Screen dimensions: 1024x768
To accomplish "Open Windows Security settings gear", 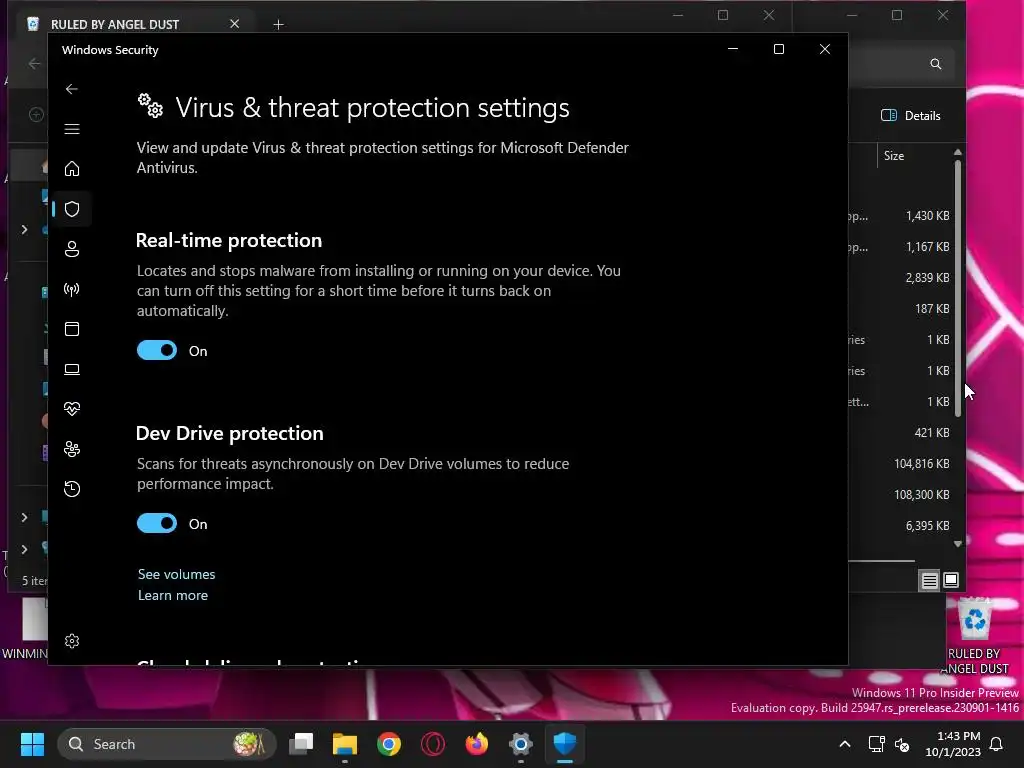I will tap(72, 641).
